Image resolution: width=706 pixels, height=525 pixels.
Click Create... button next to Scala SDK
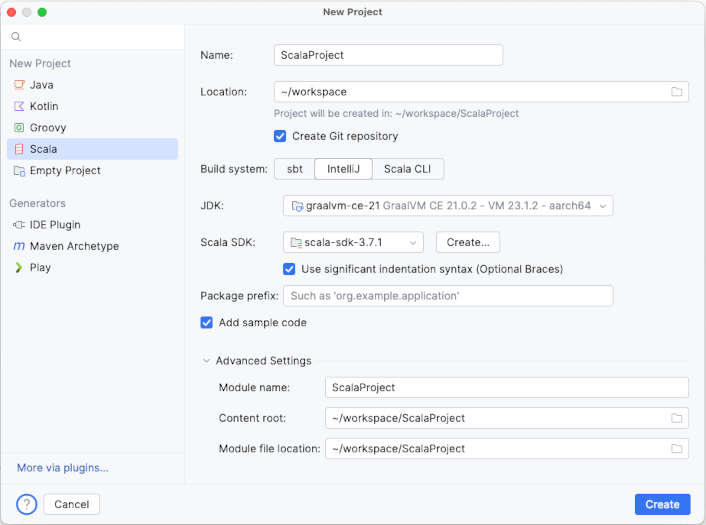click(x=468, y=242)
